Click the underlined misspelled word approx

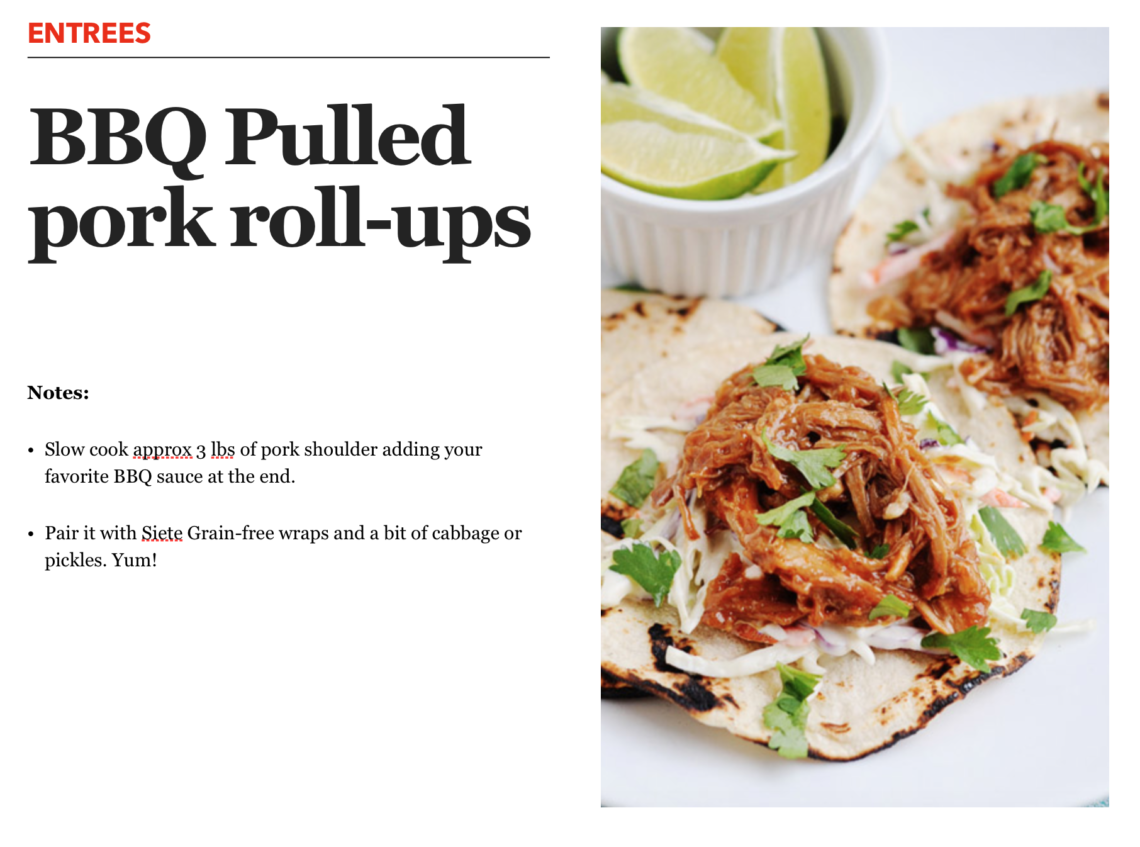(x=162, y=450)
